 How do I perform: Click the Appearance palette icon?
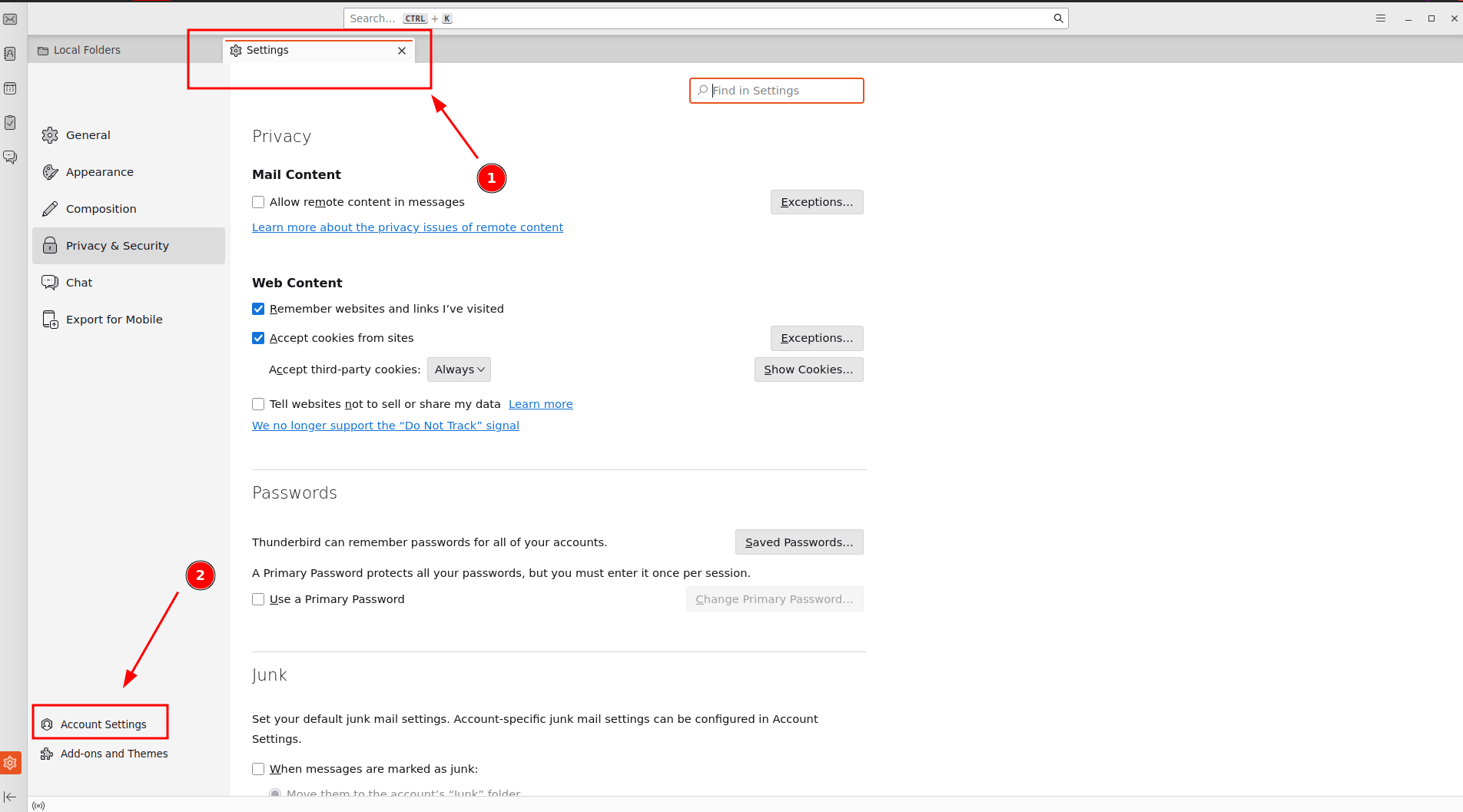click(x=50, y=172)
